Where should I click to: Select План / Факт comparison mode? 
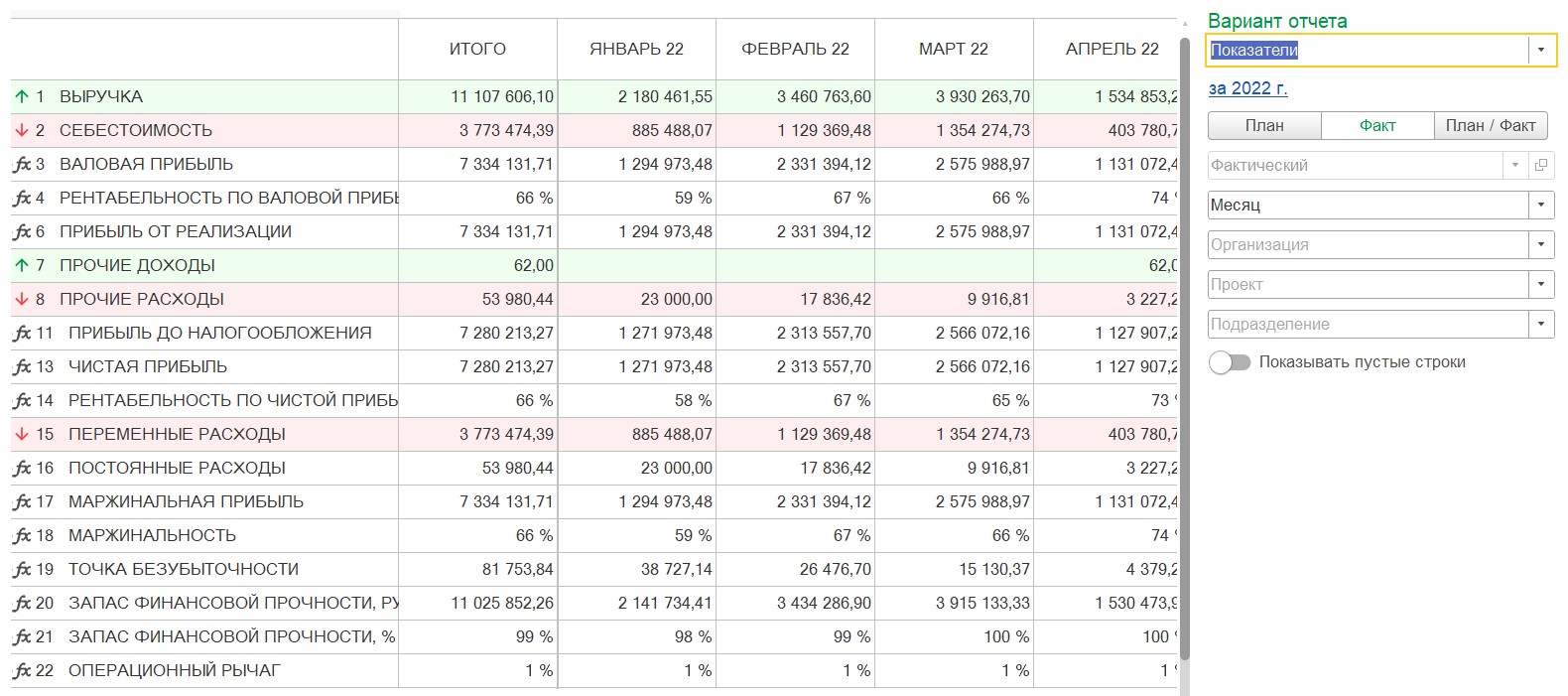(1491, 125)
